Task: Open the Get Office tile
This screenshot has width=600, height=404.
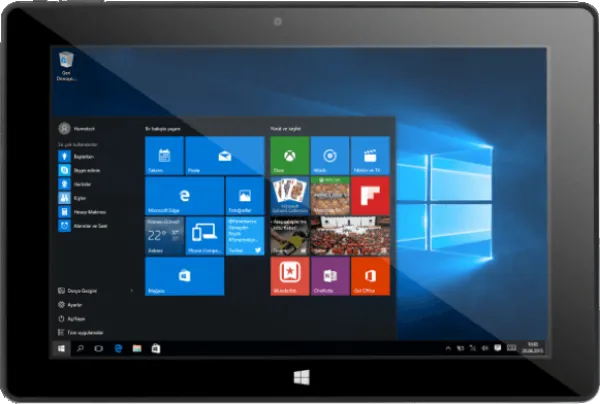Action: 370,276
